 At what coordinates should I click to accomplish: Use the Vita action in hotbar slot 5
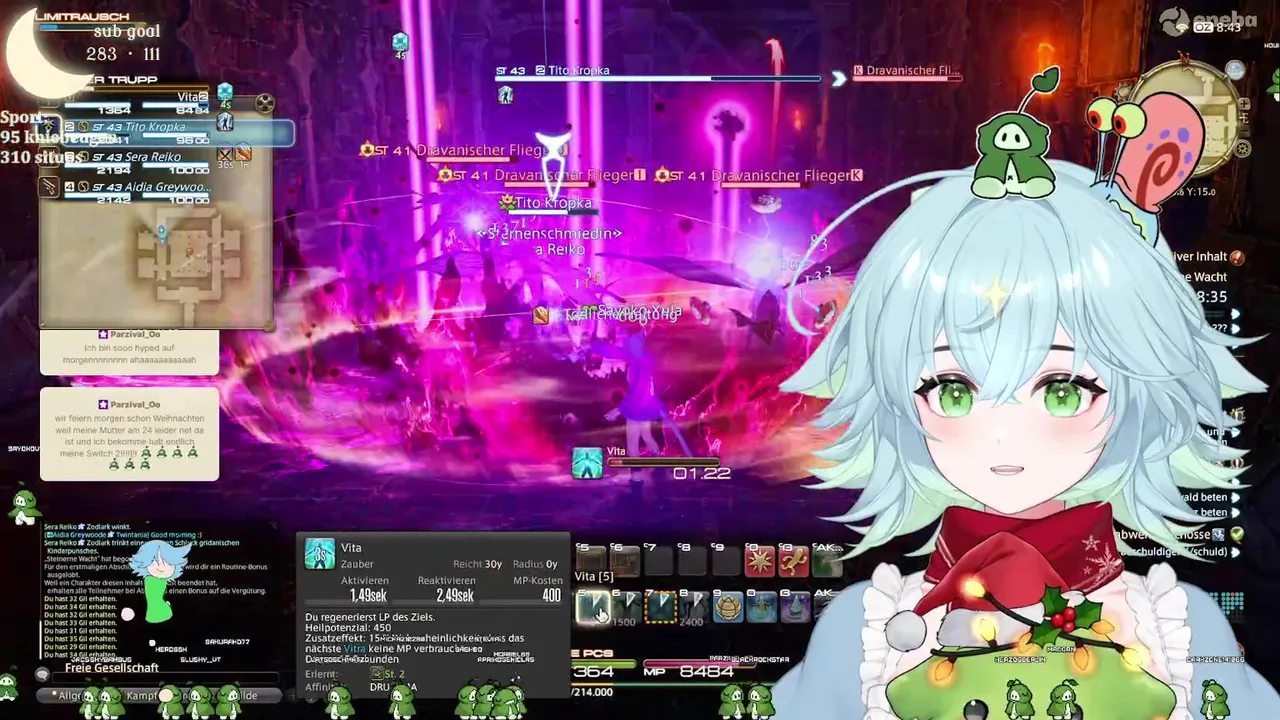pyautogui.click(x=593, y=606)
